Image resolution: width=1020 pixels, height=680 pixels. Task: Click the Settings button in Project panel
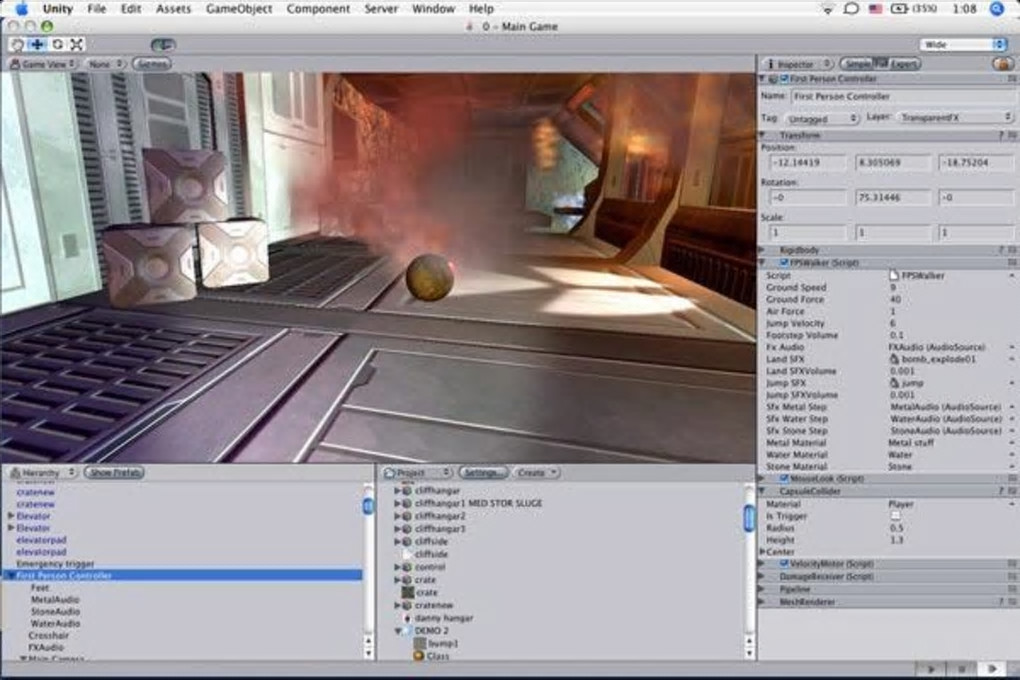point(483,472)
